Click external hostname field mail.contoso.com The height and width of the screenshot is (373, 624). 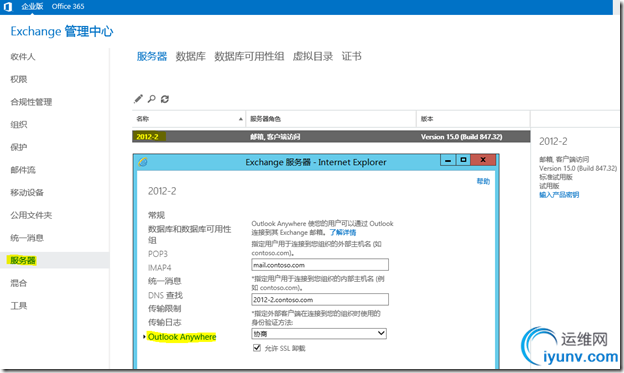pyautogui.click(x=320, y=265)
